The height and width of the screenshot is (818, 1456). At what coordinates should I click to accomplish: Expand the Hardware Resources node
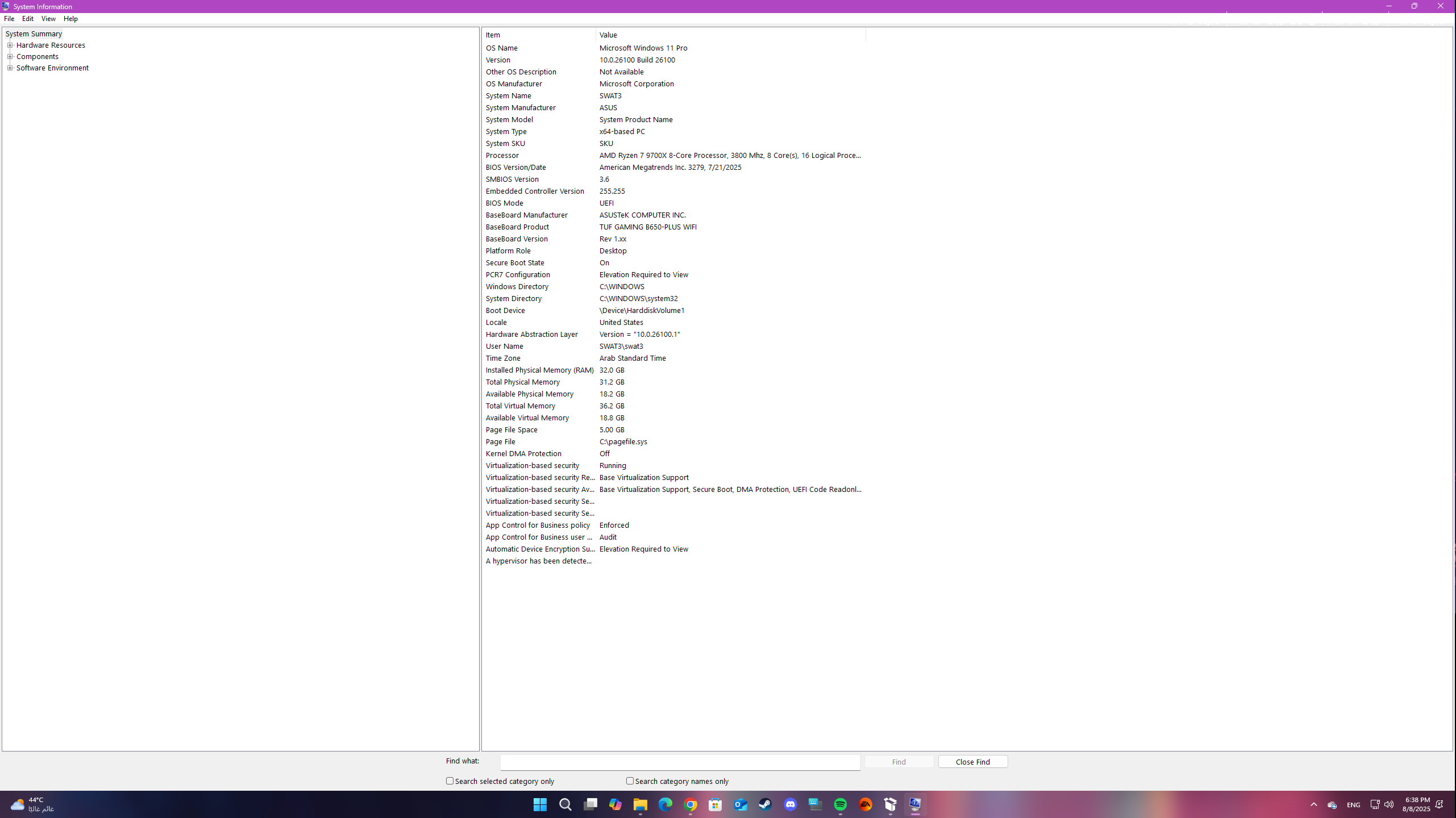(x=10, y=45)
